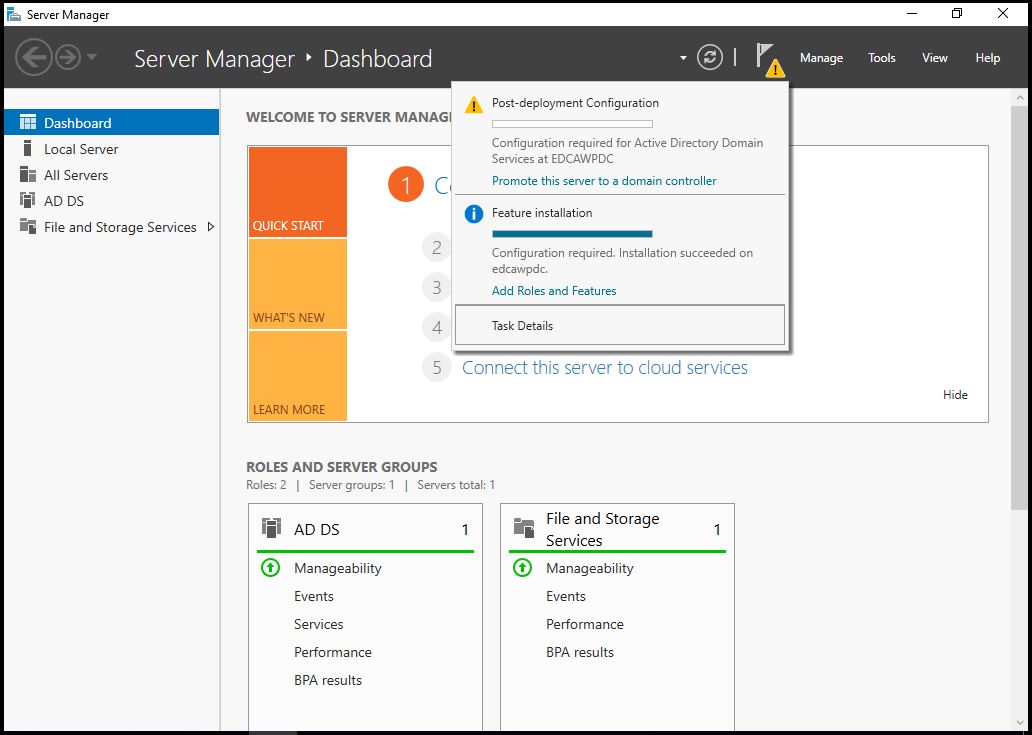Image resolution: width=1032 pixels, height=735 pixels.
Task: Click the vertical scrollbar thumb
Action: [x=1019, y=308]
